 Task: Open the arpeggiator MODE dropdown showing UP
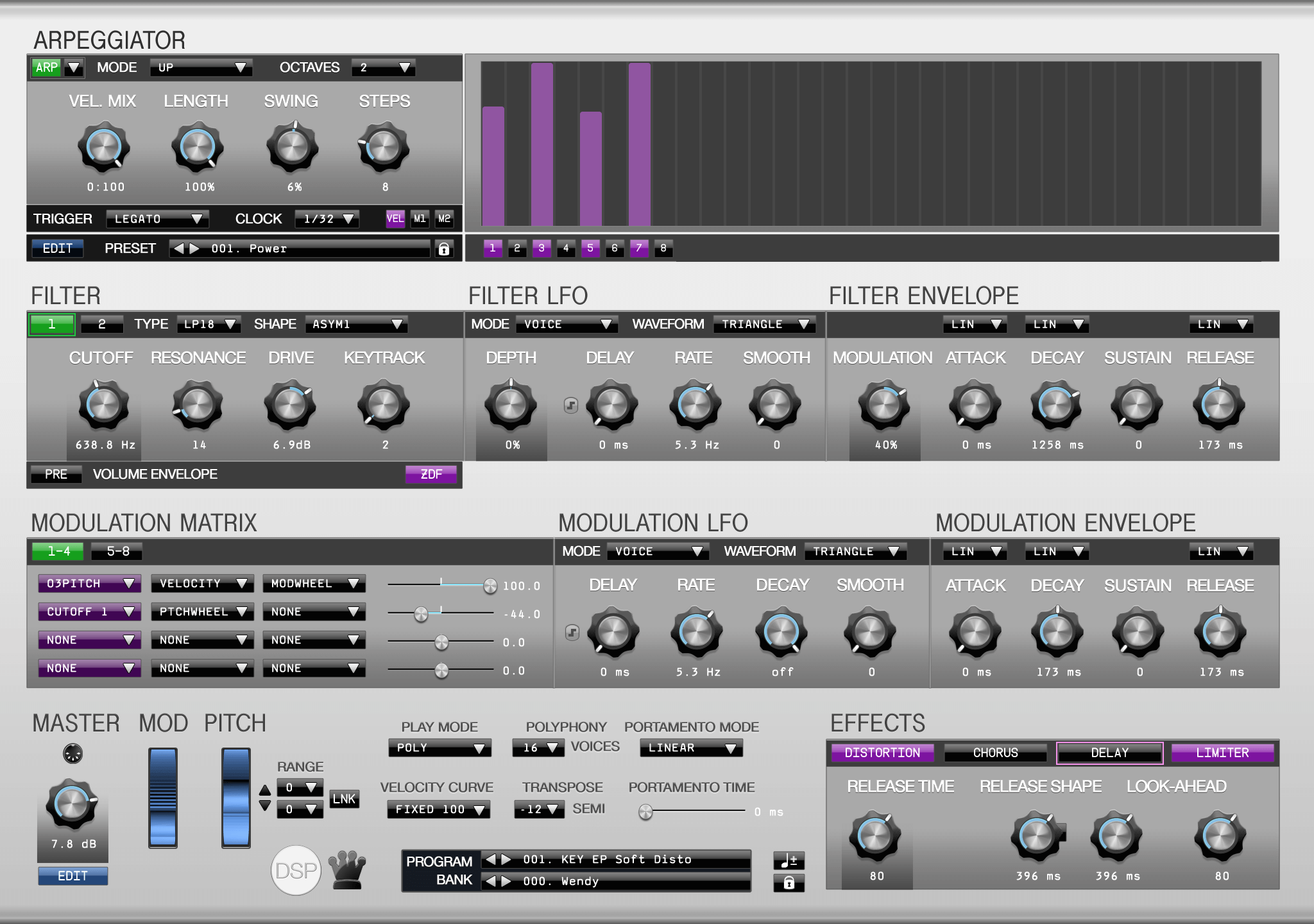(201, 67)
